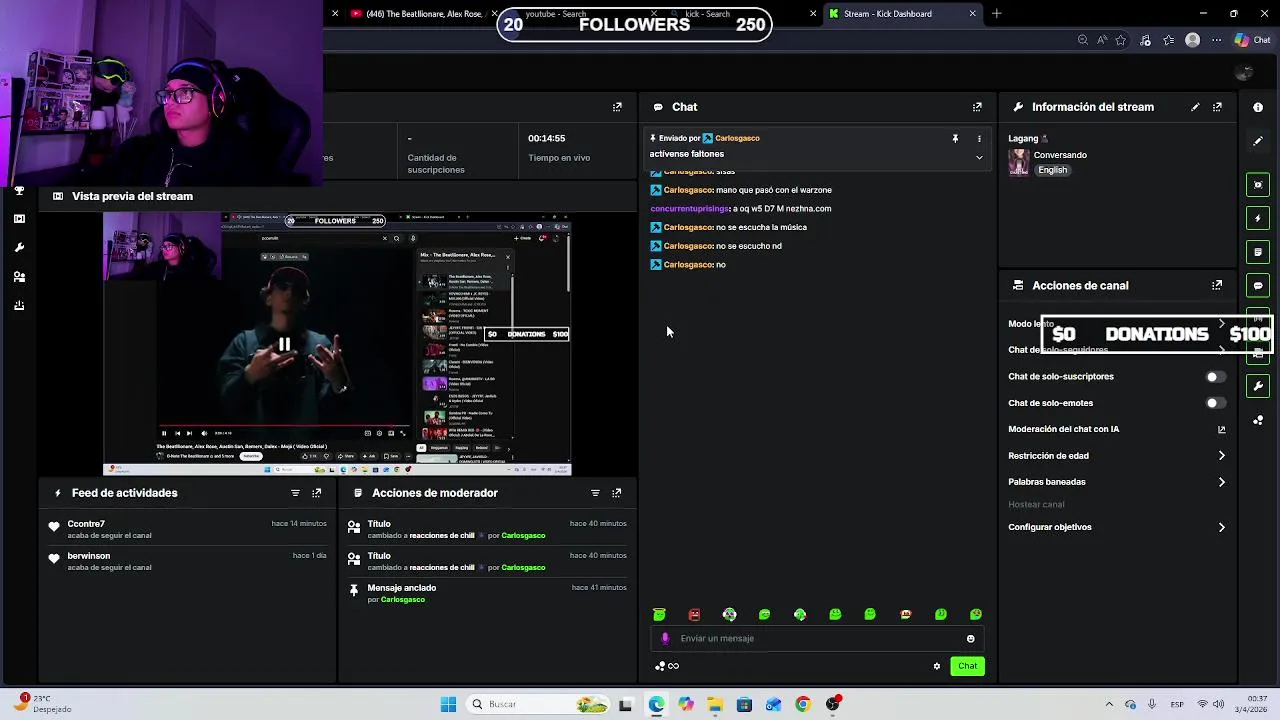The image size is (1280, 720).
Task: Open Carlosgasco profile in pinned message
Action: [x=737, y=138]
